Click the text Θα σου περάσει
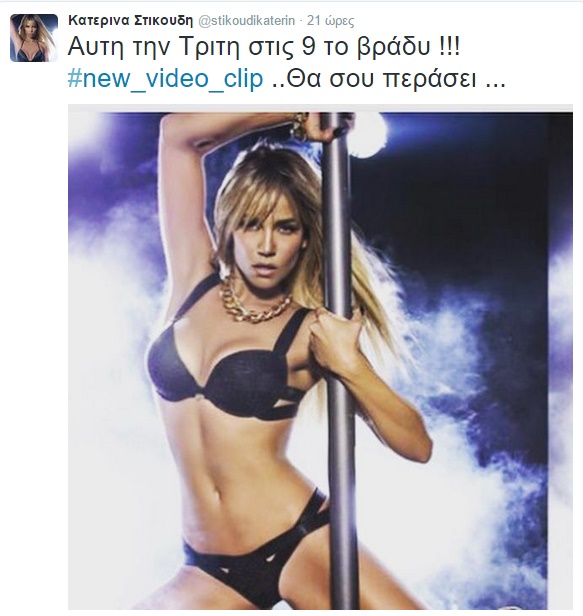The height and width of the screenshot is (616, 583). [x=380, y=79]
